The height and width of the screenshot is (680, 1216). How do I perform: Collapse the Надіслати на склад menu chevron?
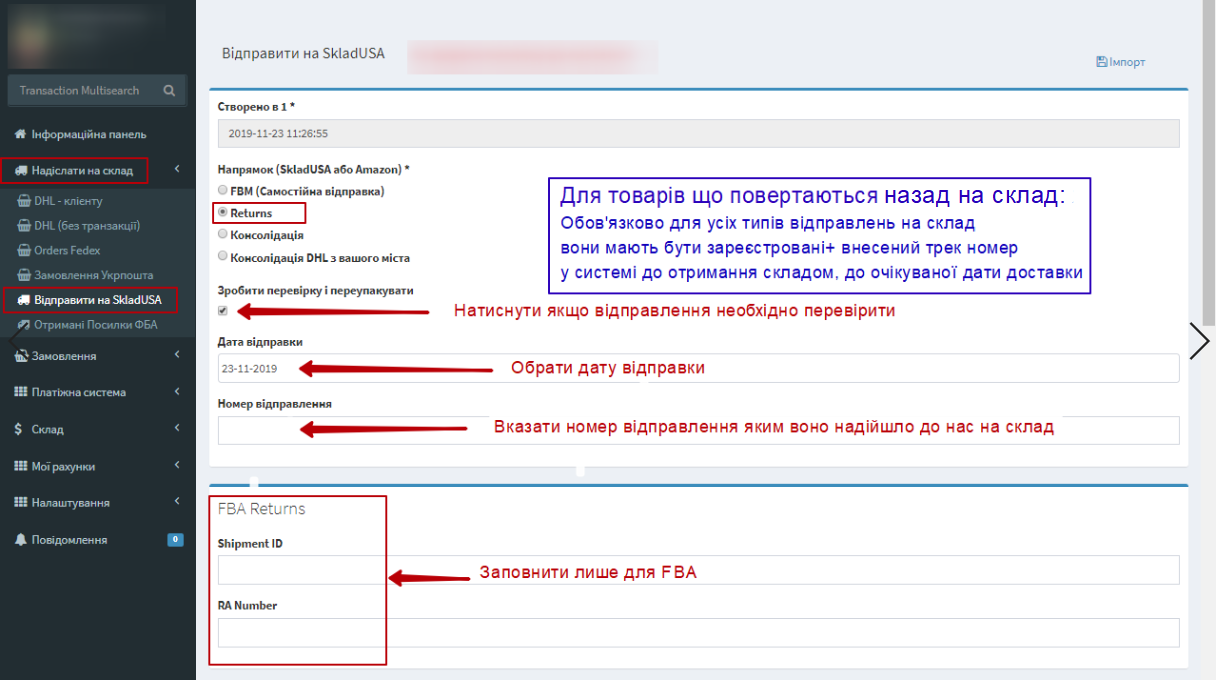coord(177,170)
